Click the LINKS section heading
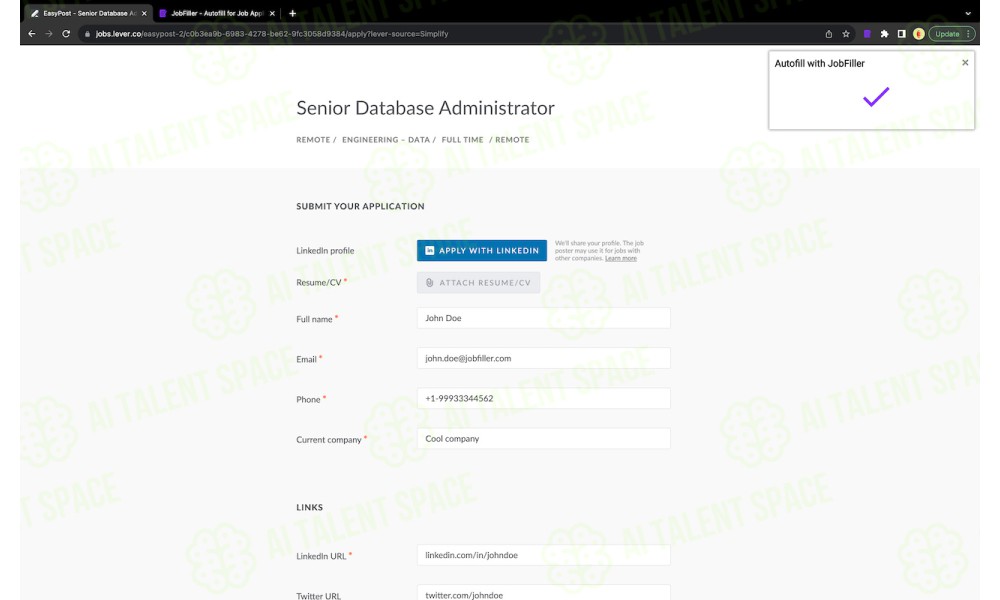The width and height of the screenshot is (1000, 600). pyautogui.click(x=309, y=508)
